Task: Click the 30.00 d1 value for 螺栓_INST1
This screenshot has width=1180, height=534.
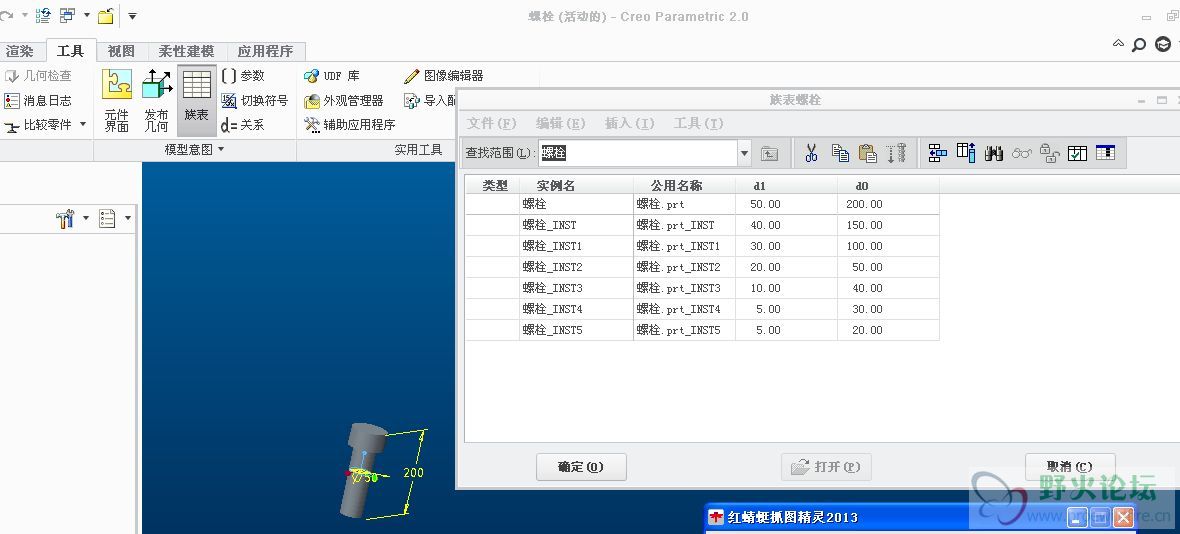Action: point(786,246)
